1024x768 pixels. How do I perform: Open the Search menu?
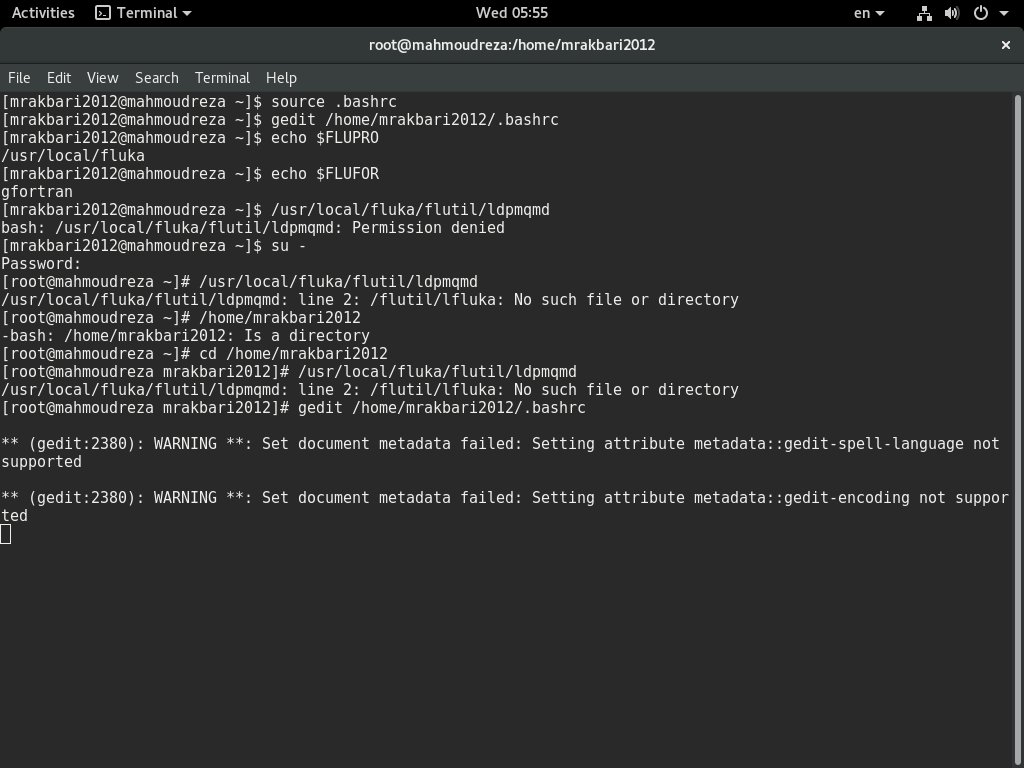click(157, 78)
